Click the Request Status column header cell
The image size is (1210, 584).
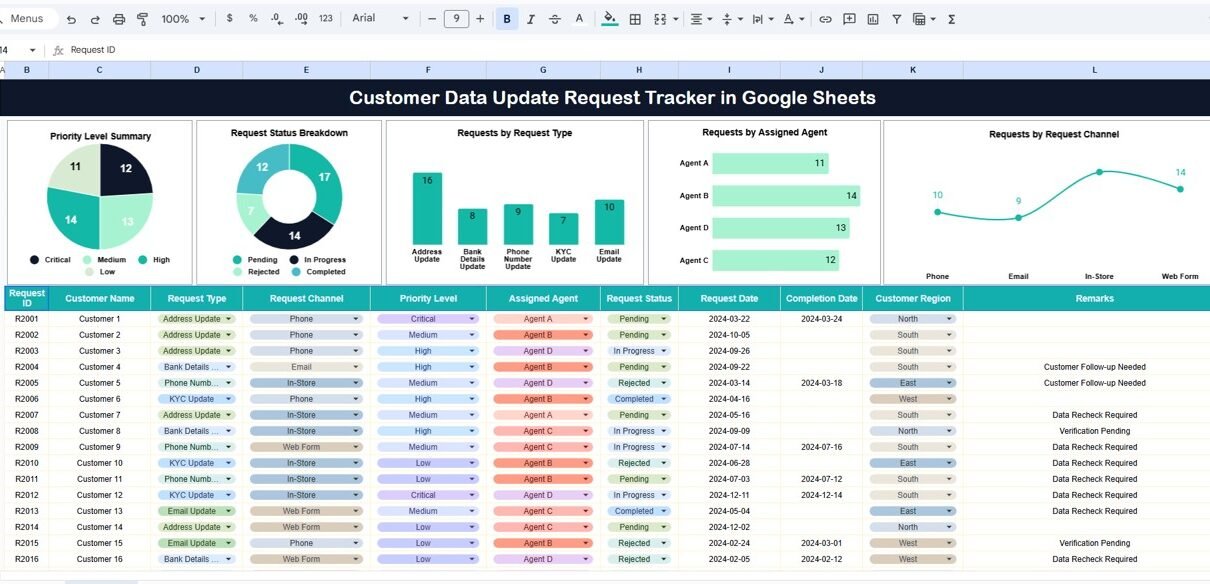(x=639, y=298)
